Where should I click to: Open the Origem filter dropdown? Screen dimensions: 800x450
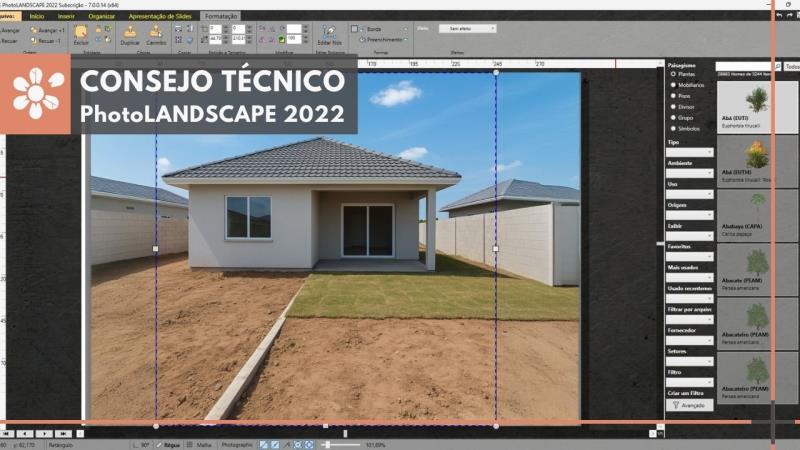[x=689, y=215]
